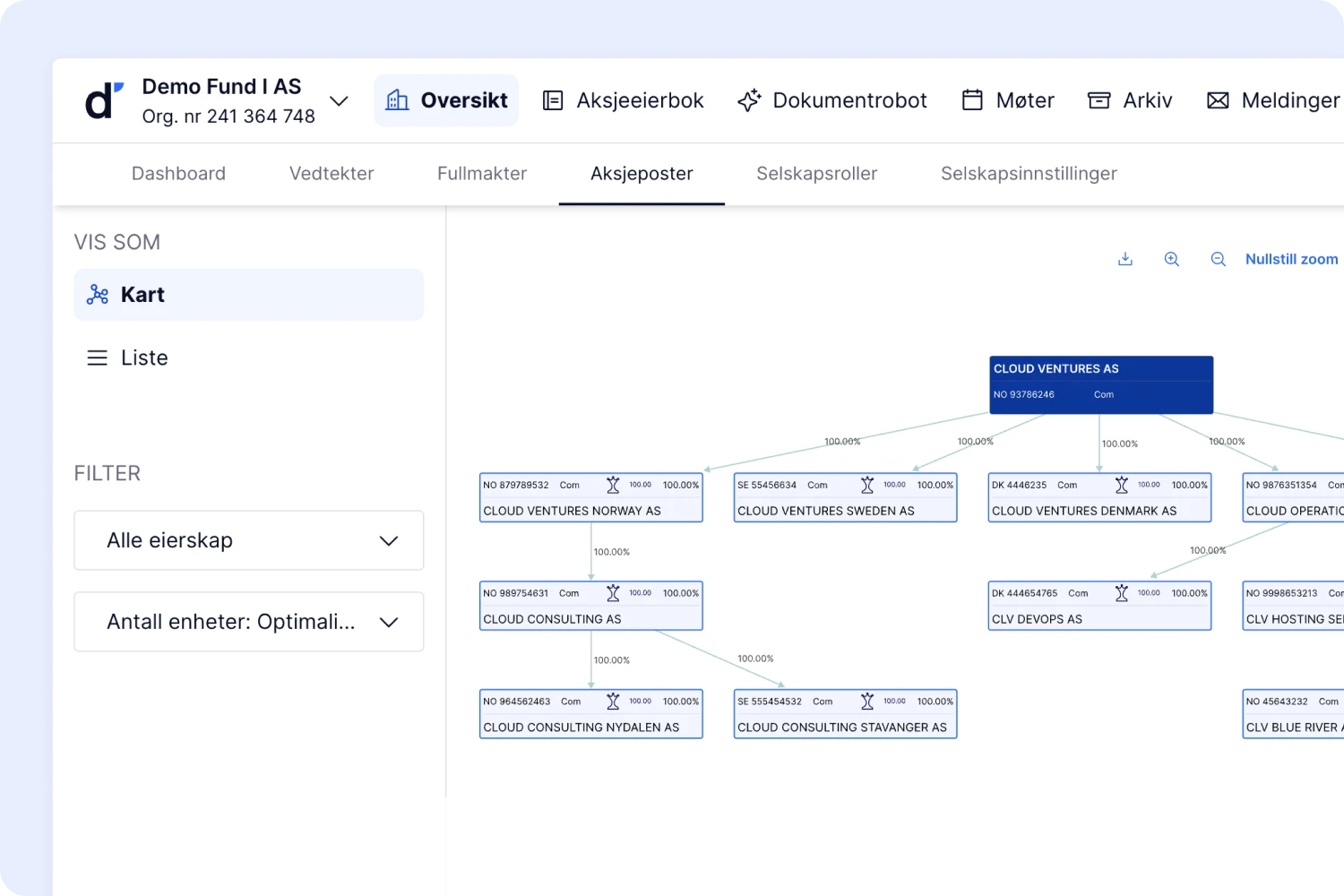
Task: Open the Antall enheter dropdown
Action: pos(249,622)
